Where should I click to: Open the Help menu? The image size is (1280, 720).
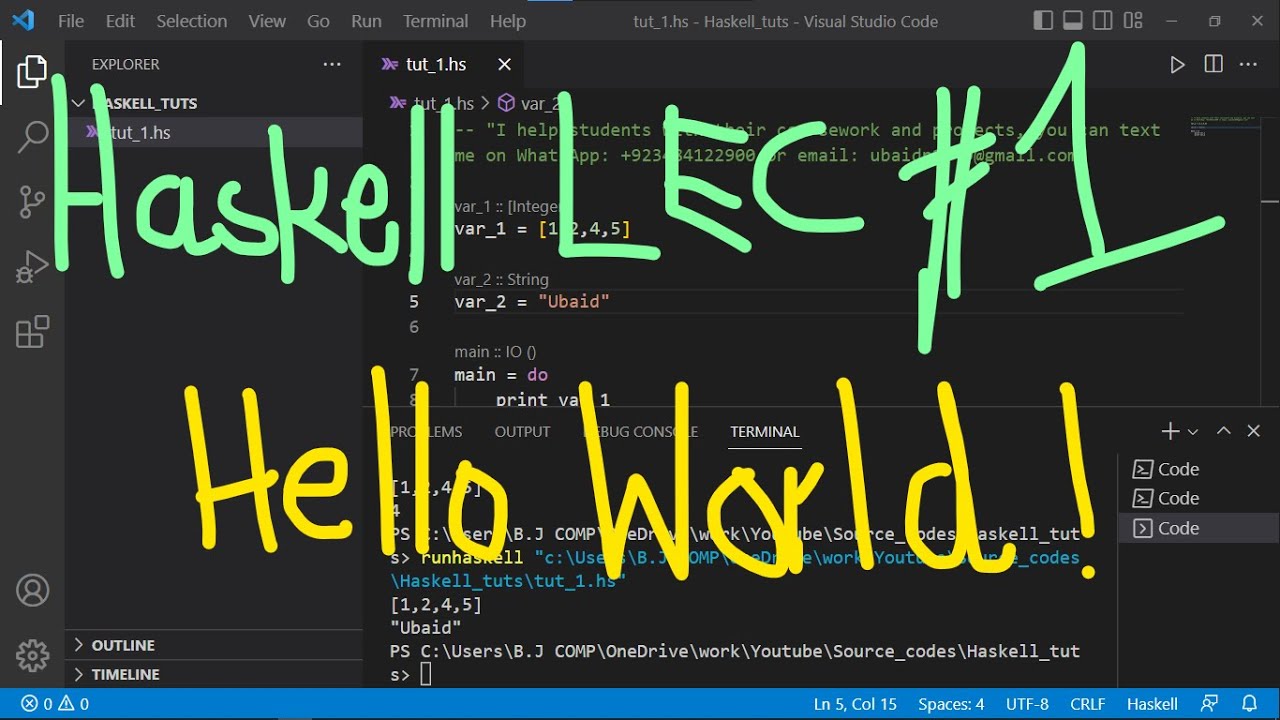pyautogui.click(x=508, y=21)
